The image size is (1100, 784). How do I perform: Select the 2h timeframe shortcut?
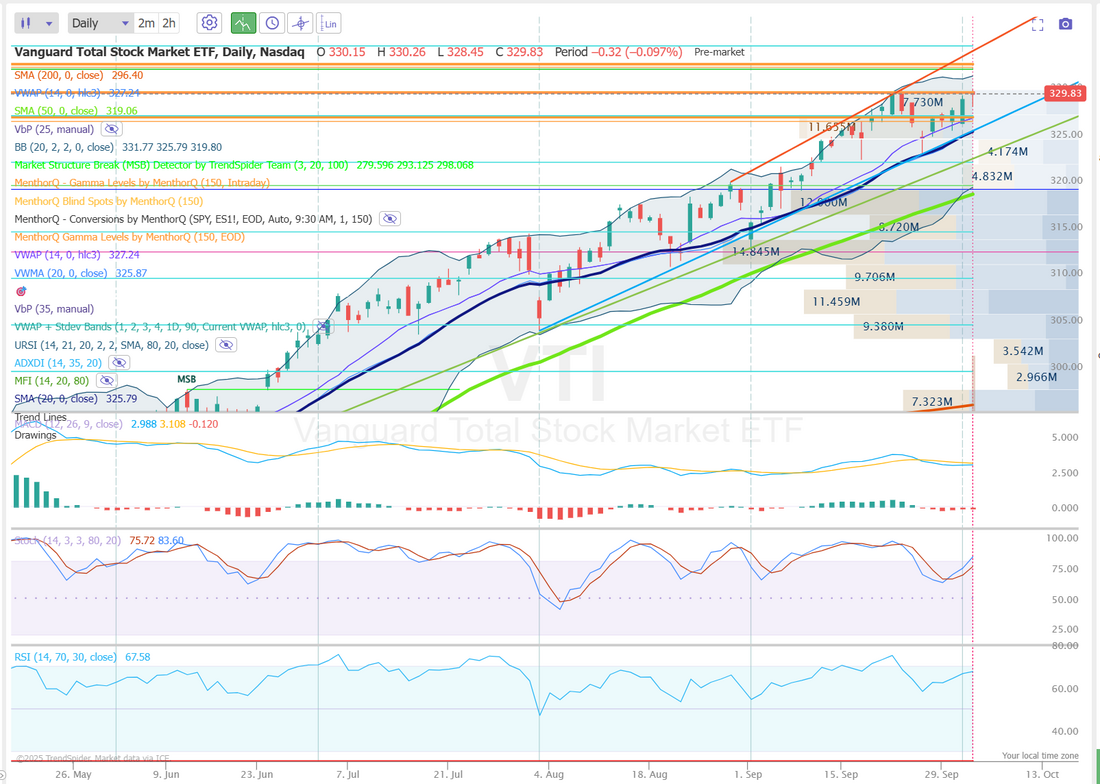169,23
